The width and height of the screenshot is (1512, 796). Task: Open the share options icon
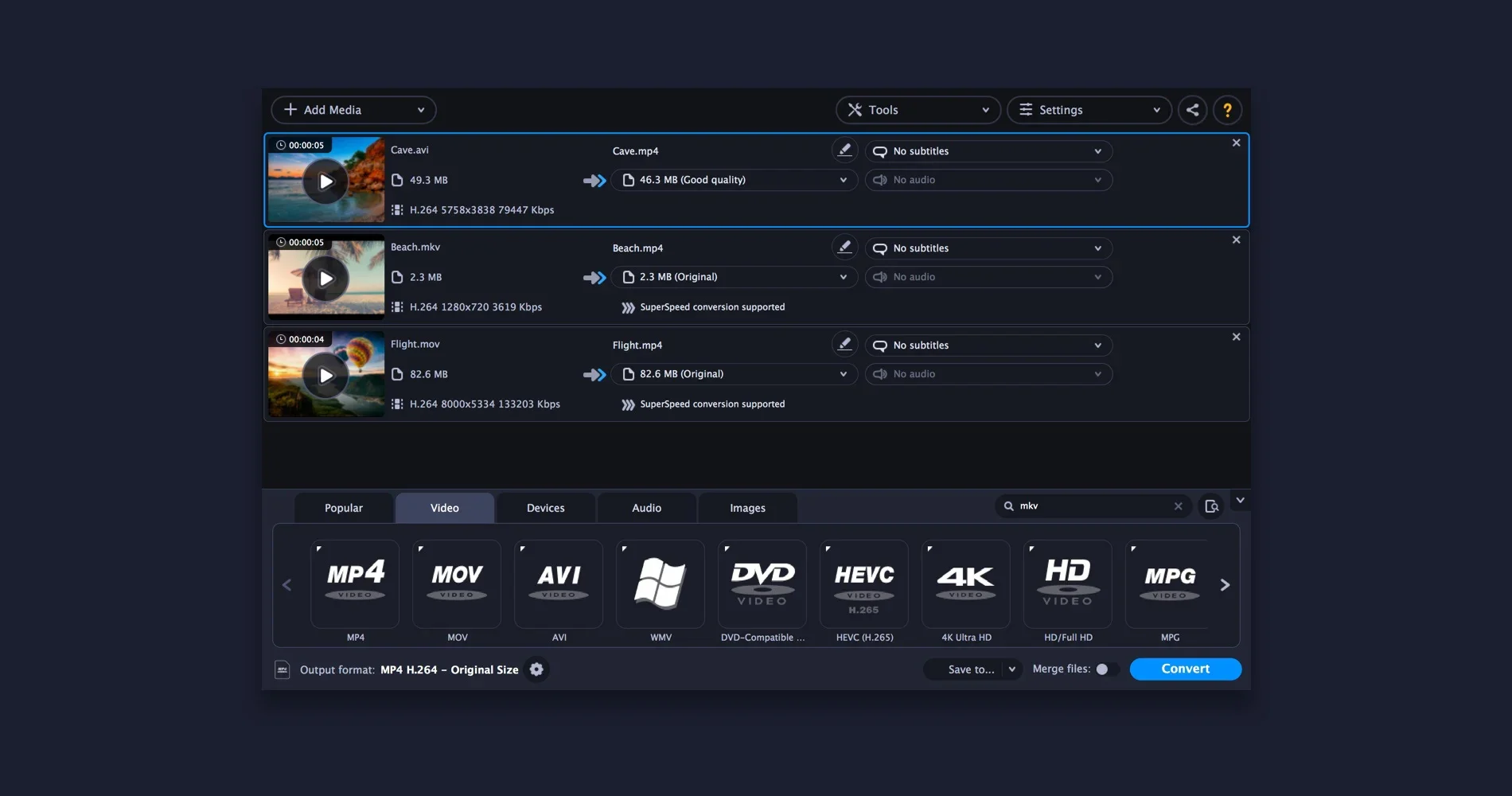tap(1192, 110)
